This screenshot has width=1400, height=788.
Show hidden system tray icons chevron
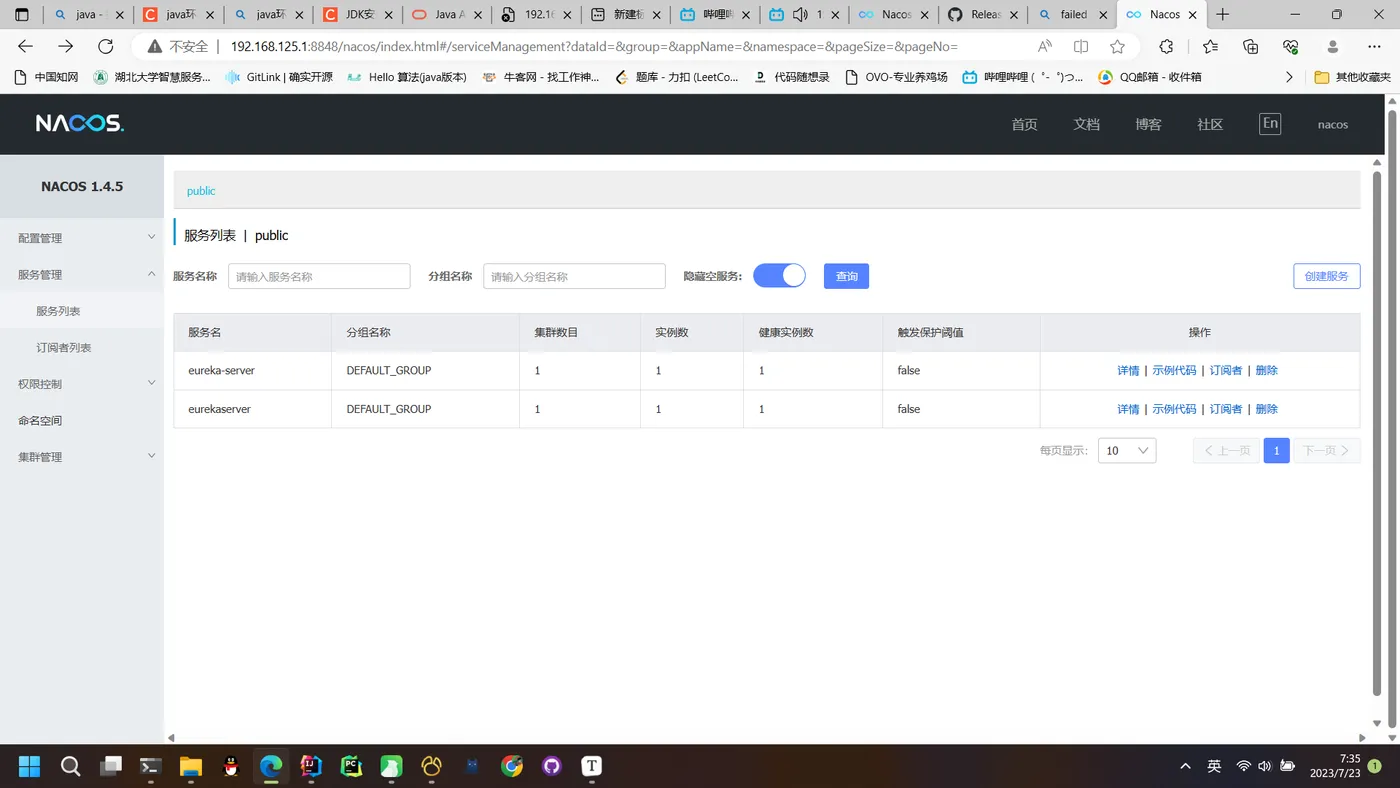click(1186, 766)
